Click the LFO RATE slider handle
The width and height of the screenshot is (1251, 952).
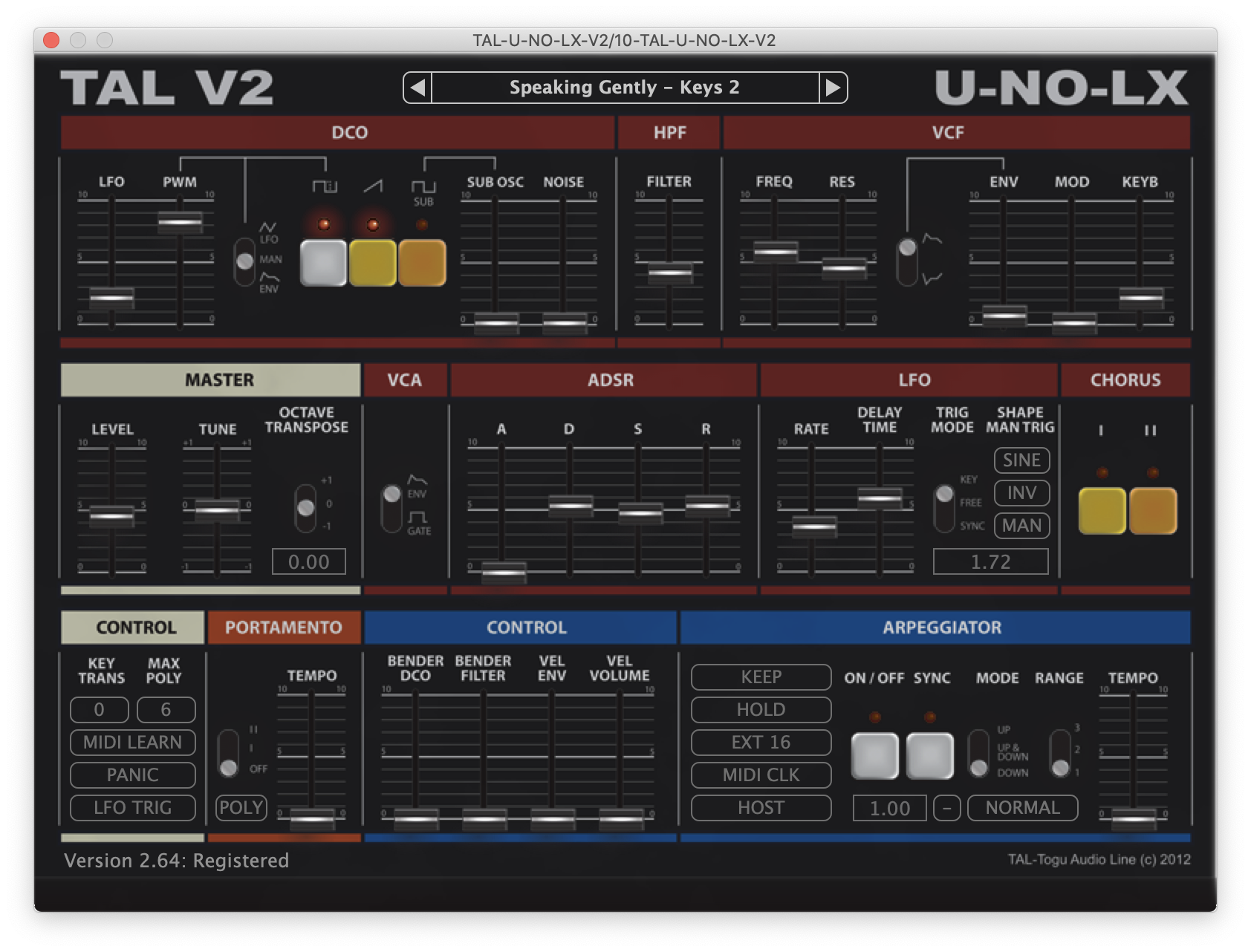click(814, 526)
